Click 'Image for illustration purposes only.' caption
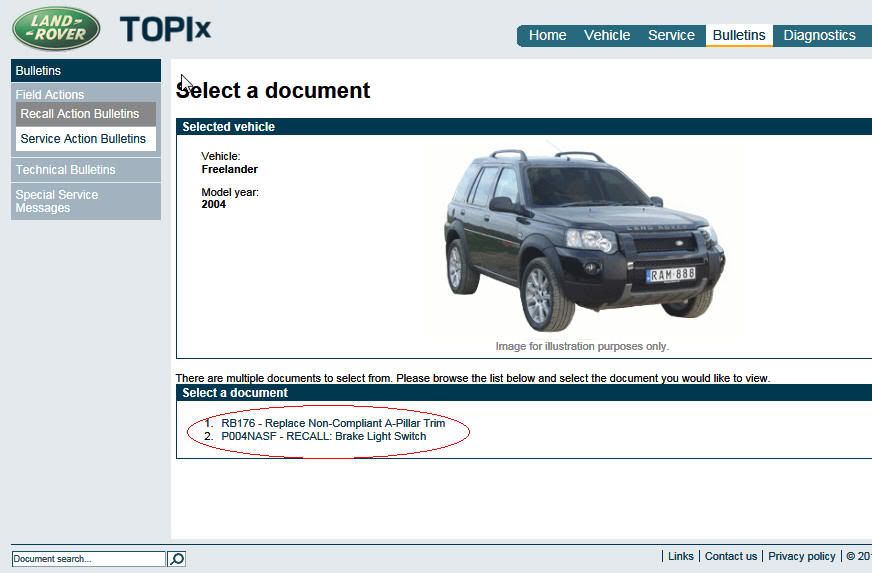 tap(582, 346)
